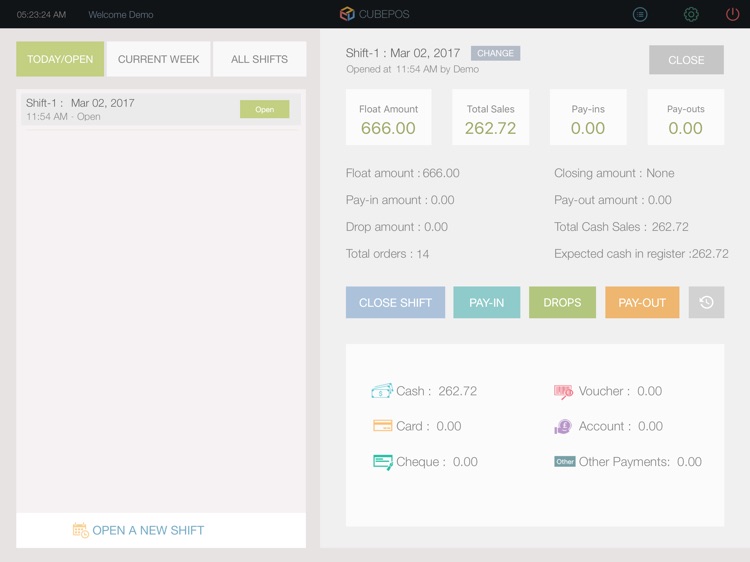Image resolution: width=750 pixels, height=562 pixels.
Task: Click the 05:23:24 AM clock text
Action: pos(41,15)
